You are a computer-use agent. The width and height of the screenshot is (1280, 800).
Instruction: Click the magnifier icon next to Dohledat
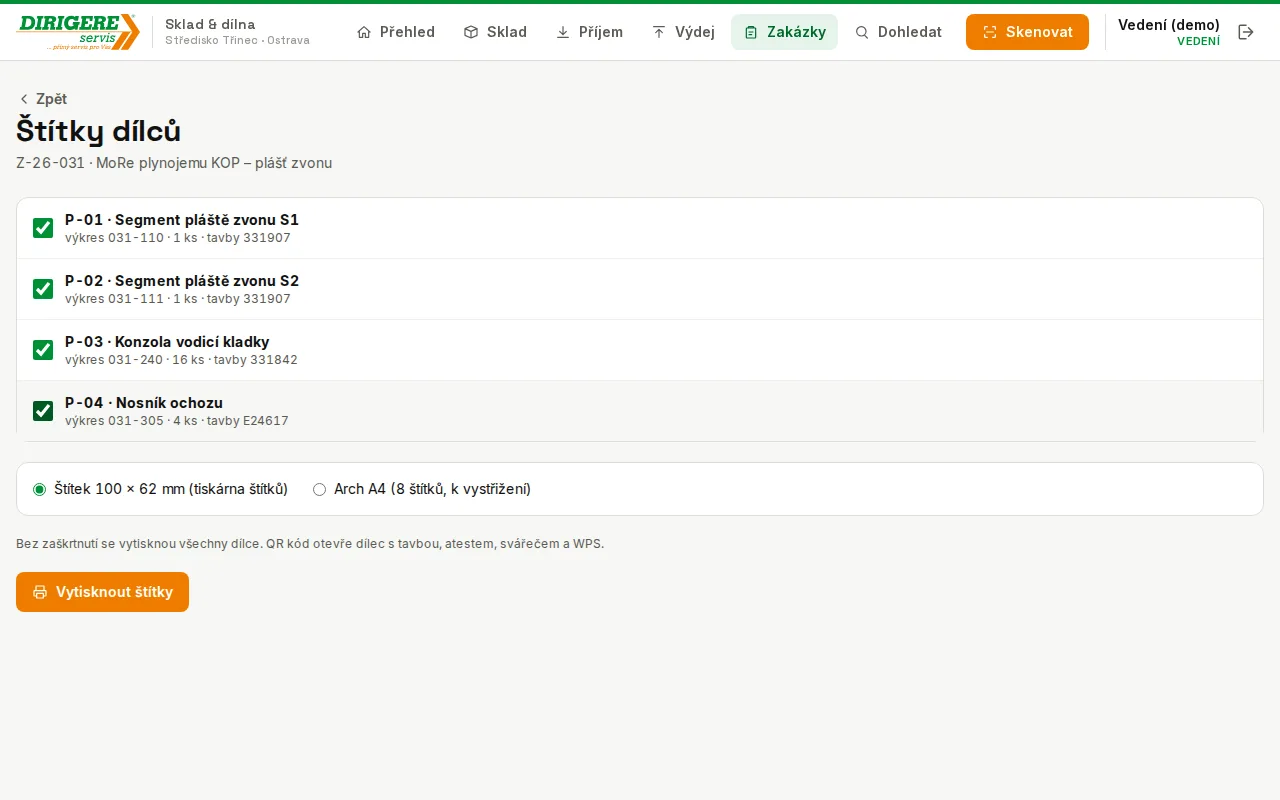[x=862, y=32]
